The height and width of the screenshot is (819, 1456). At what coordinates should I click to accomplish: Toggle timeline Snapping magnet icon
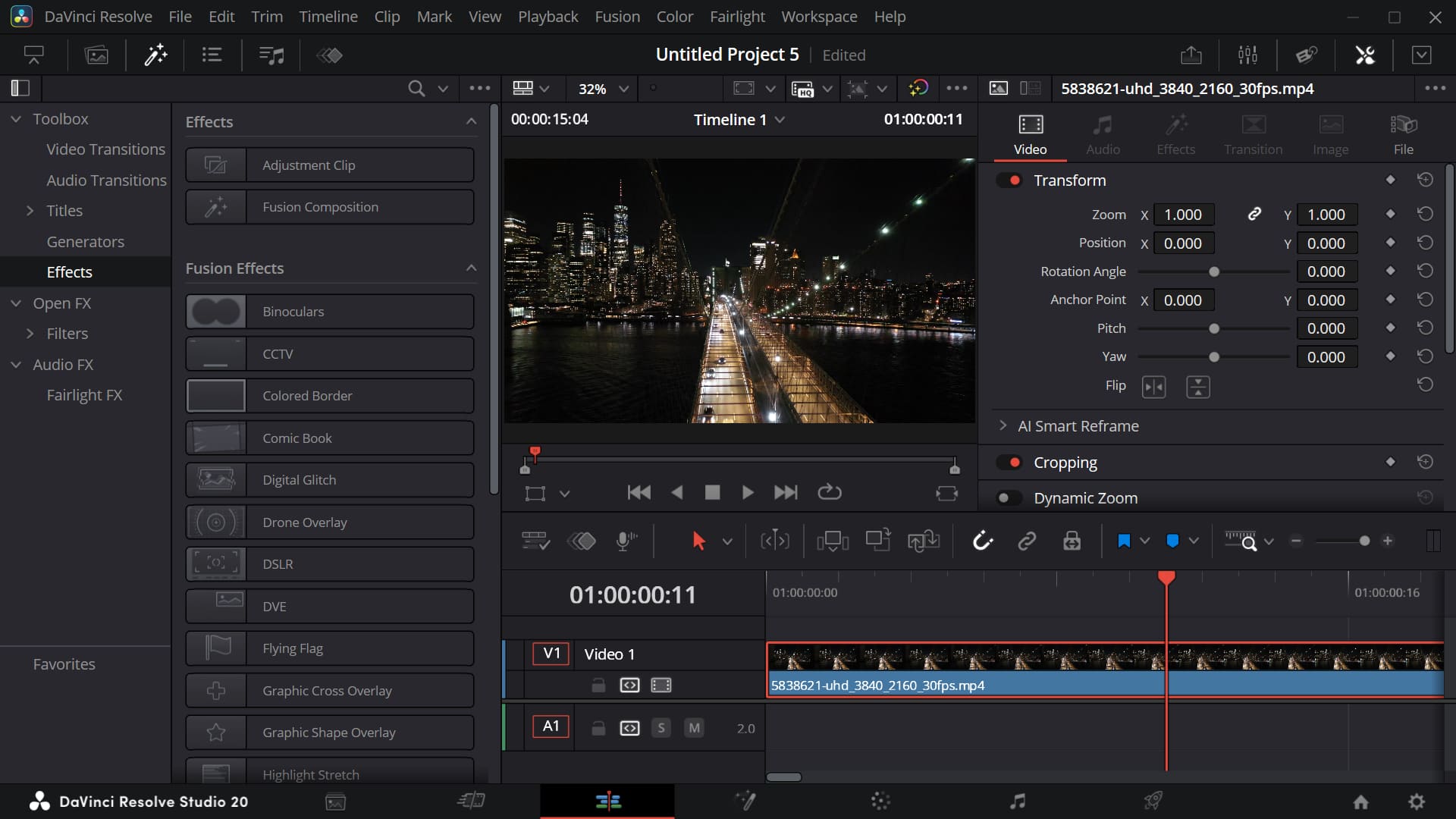(983, 541)
